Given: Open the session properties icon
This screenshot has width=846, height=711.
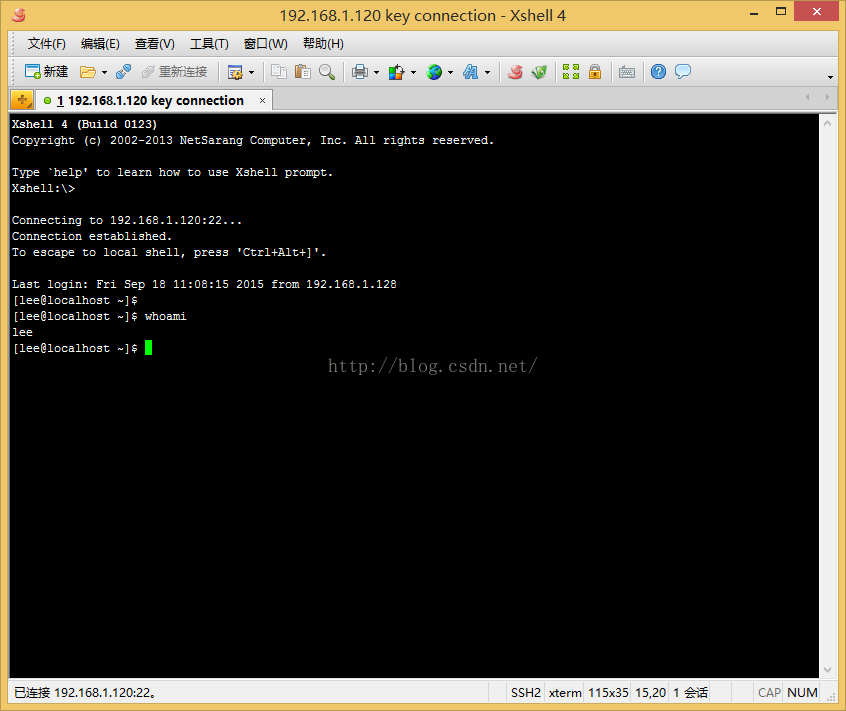Looking at the screenshot, I should pyautogui.click(x=235, y=72).
